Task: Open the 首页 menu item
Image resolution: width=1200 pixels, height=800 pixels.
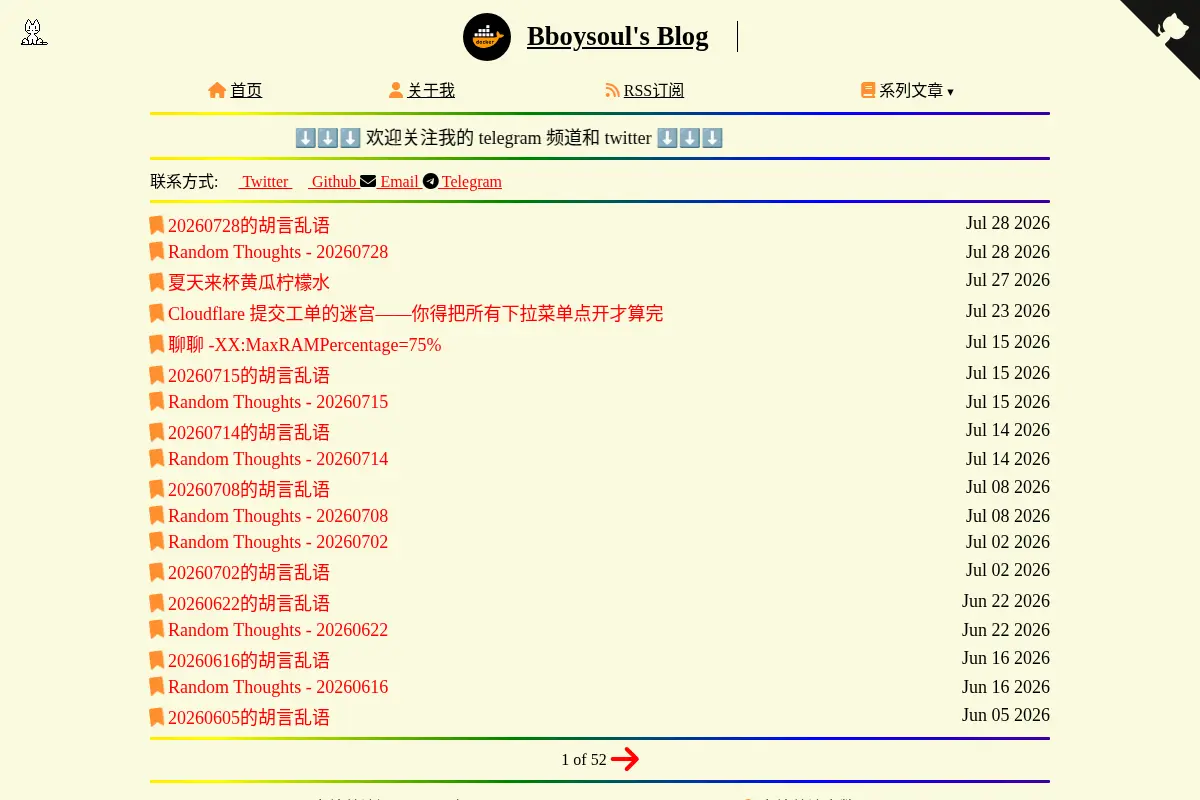Action: 246,90
